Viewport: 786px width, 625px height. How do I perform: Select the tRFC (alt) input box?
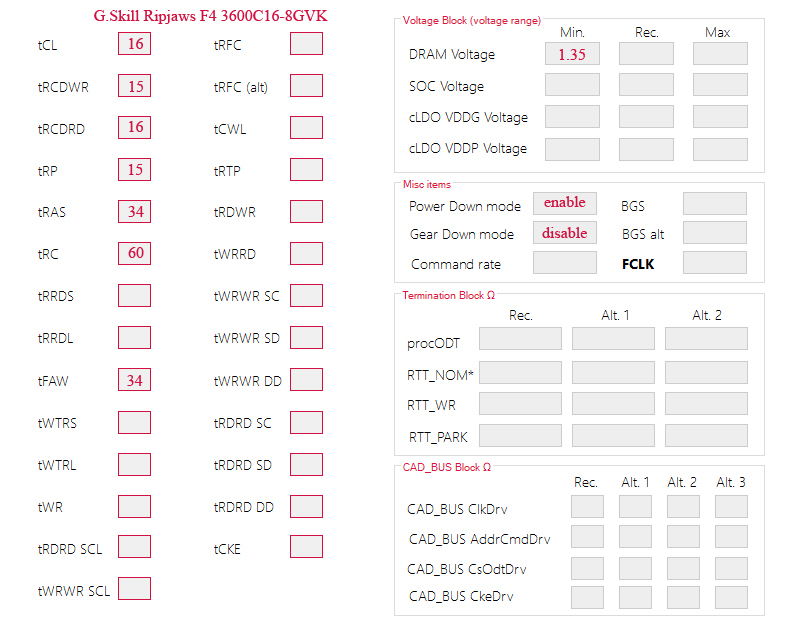[306, 86]
